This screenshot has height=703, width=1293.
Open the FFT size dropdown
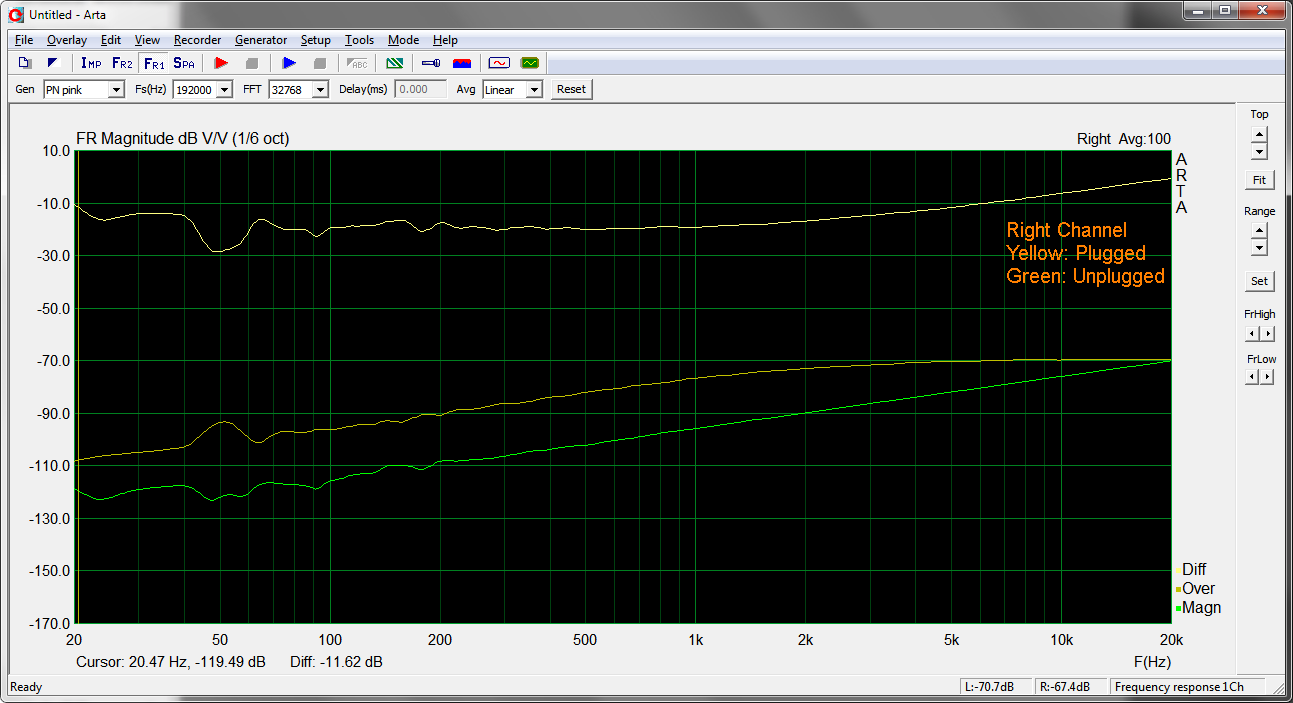pyautogui.click(x=320, y=90)
